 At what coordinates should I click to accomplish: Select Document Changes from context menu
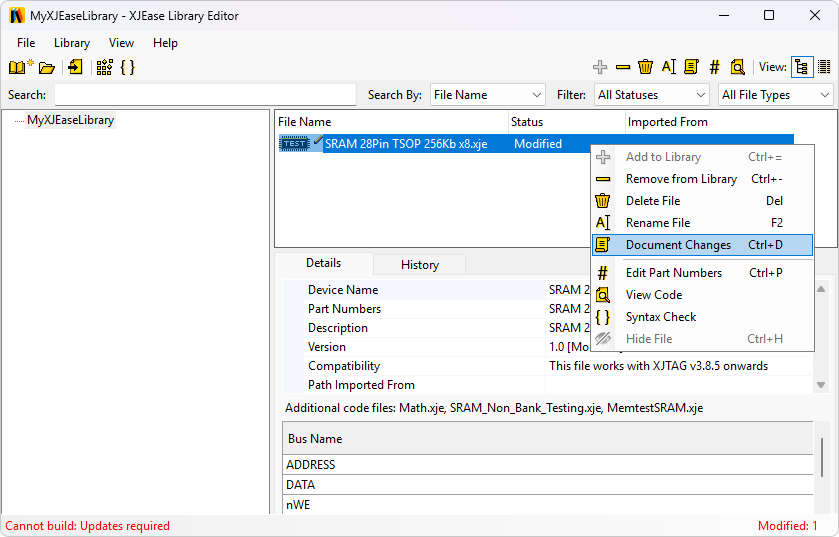(x=678, y=245)
